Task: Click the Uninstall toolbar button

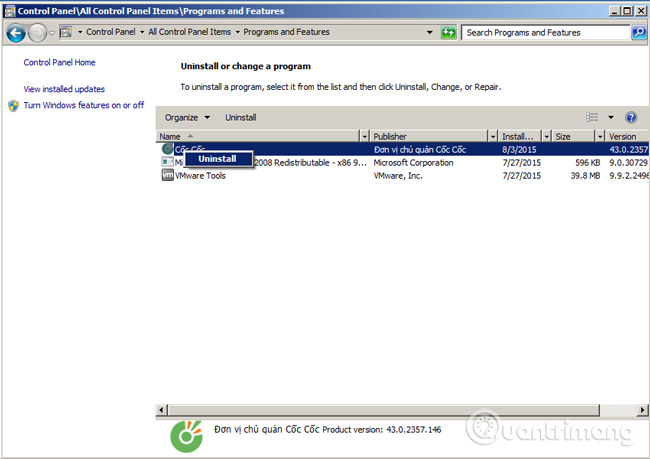Action: (240, 118)
